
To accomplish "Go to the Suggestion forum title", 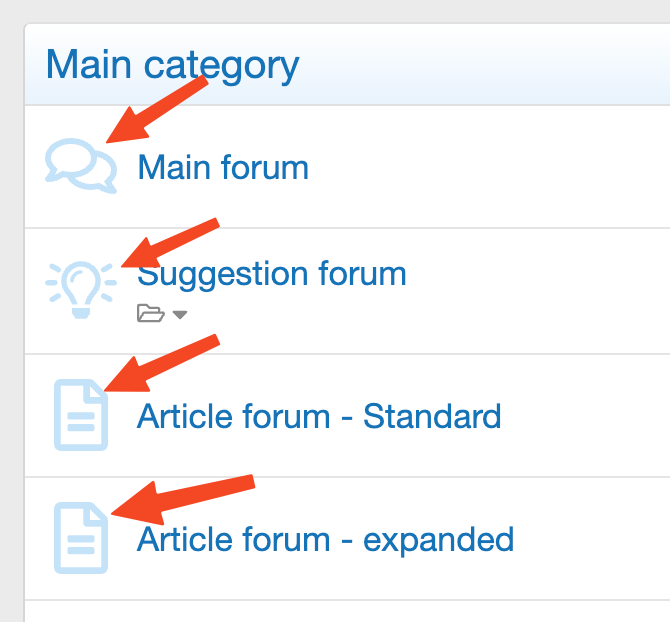I will [272, 274].
